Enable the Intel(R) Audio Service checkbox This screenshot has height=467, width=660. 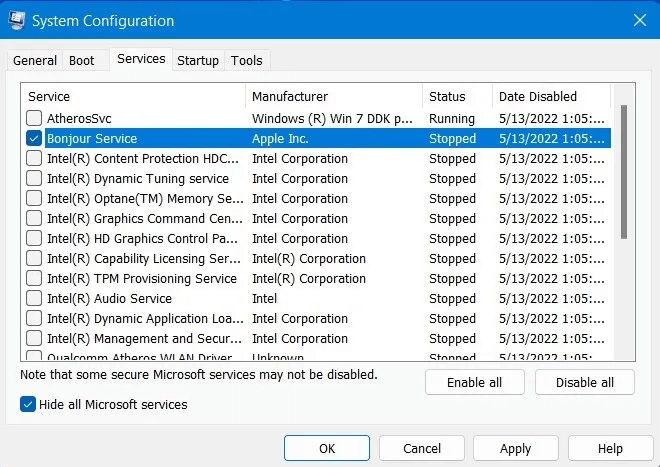click(x=35, y=299)
